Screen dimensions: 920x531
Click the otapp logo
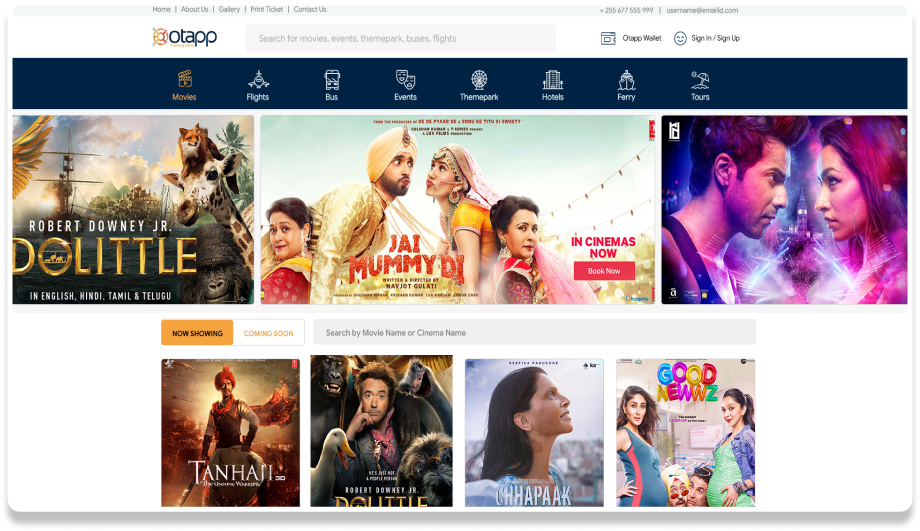185,37
